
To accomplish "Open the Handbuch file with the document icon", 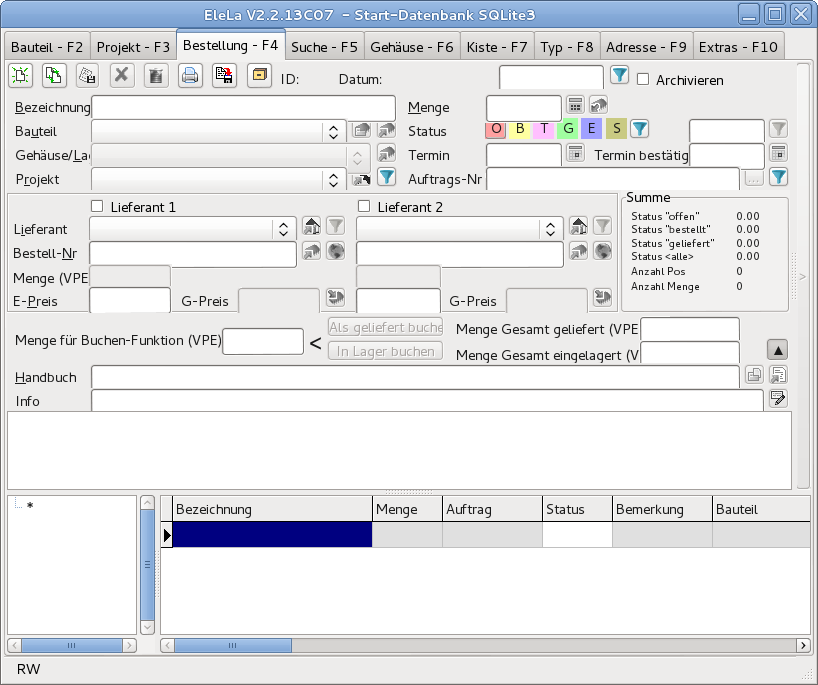I will click(x=778, y=375).
